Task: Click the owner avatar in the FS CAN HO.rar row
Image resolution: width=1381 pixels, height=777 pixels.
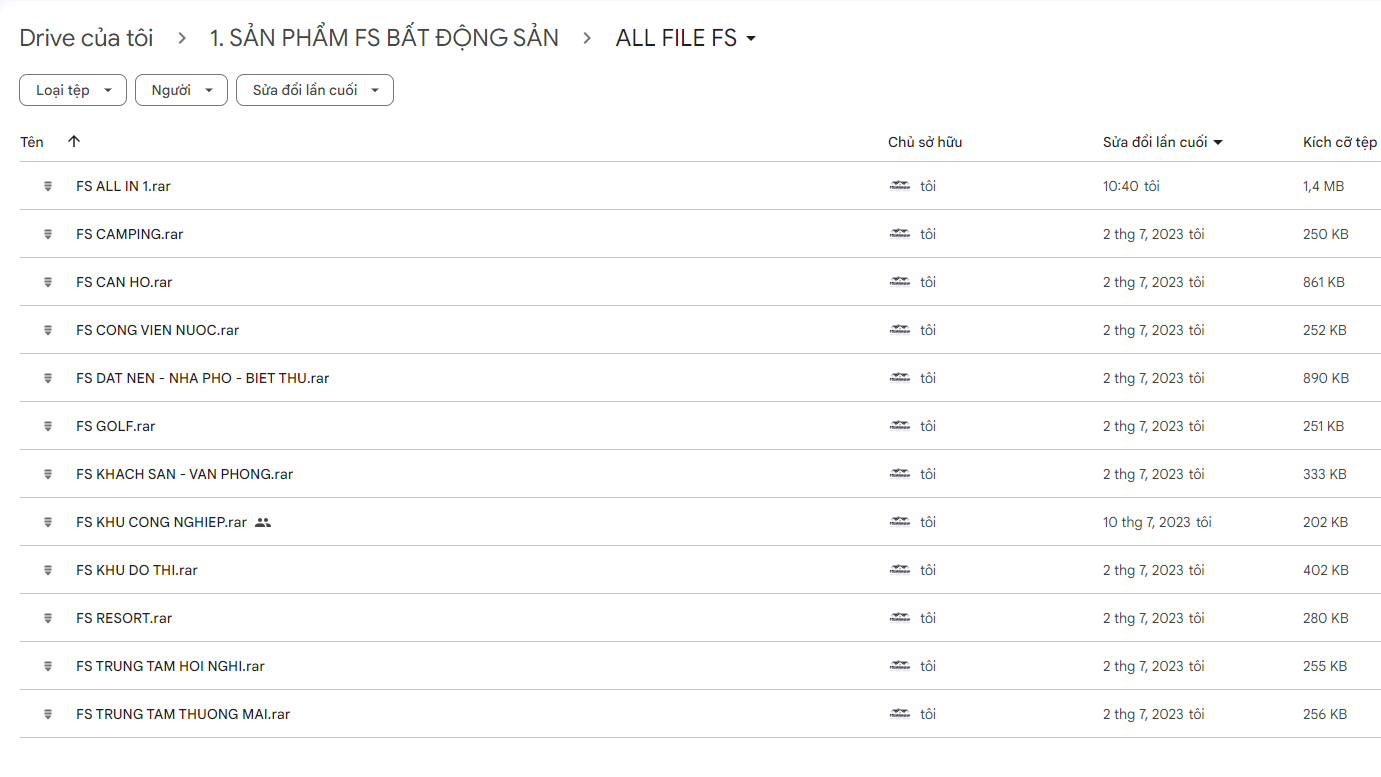Action: click(x=900, y=282)
